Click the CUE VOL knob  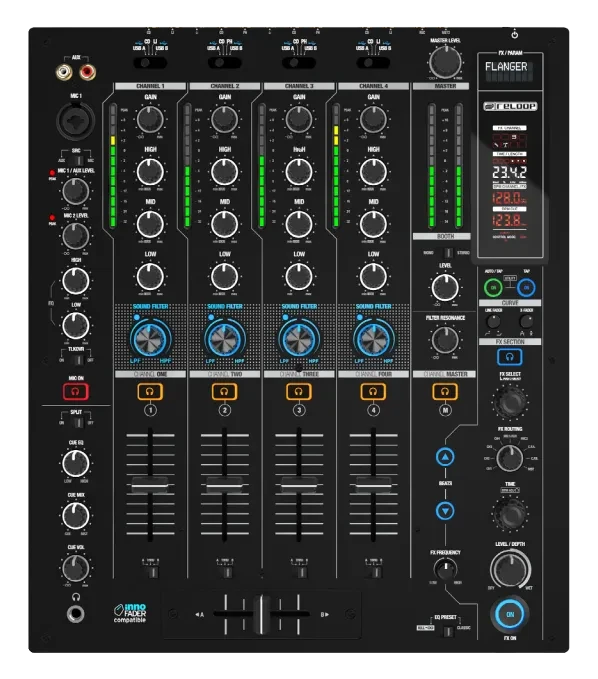[76, 568]
